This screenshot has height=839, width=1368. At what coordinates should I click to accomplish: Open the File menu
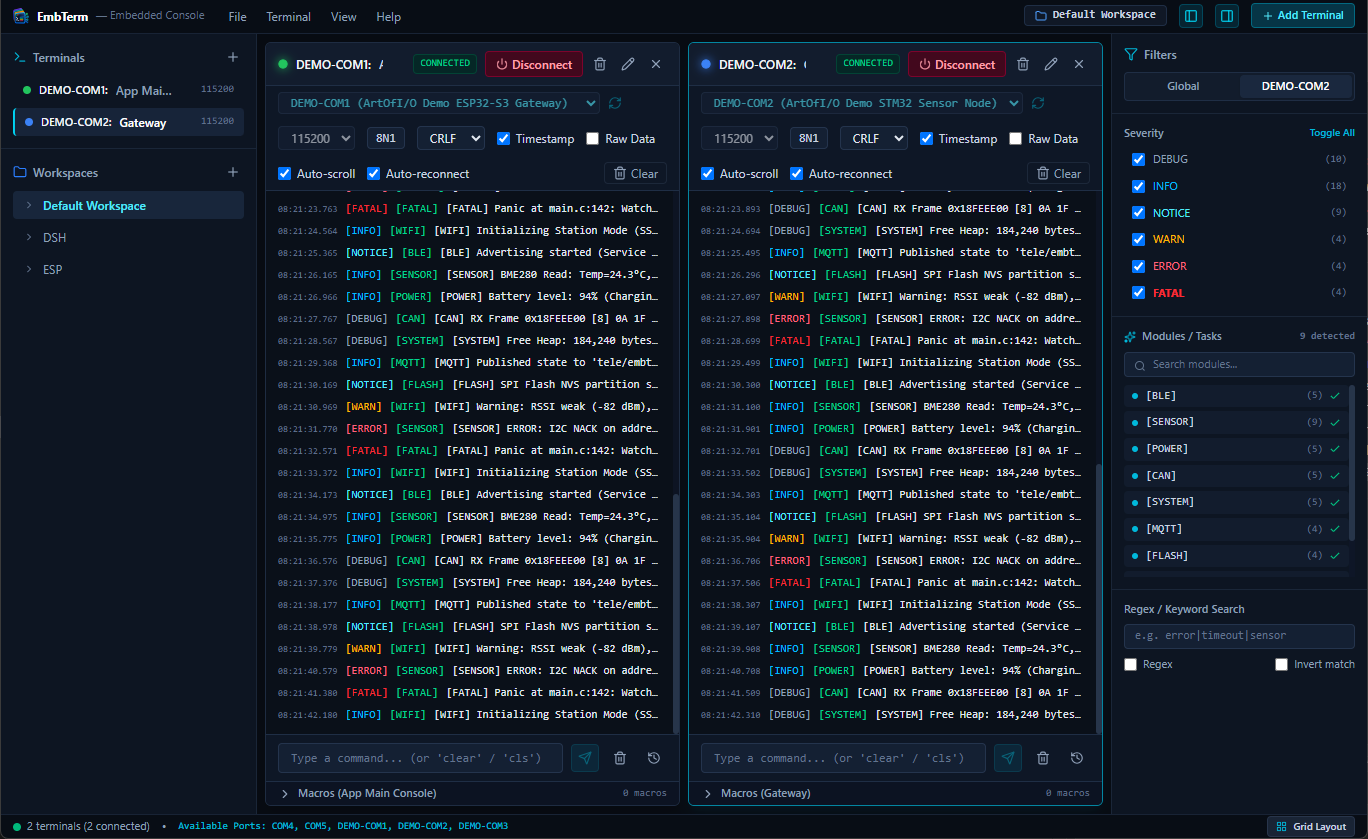pyautogui.click(x=237, y=16)
